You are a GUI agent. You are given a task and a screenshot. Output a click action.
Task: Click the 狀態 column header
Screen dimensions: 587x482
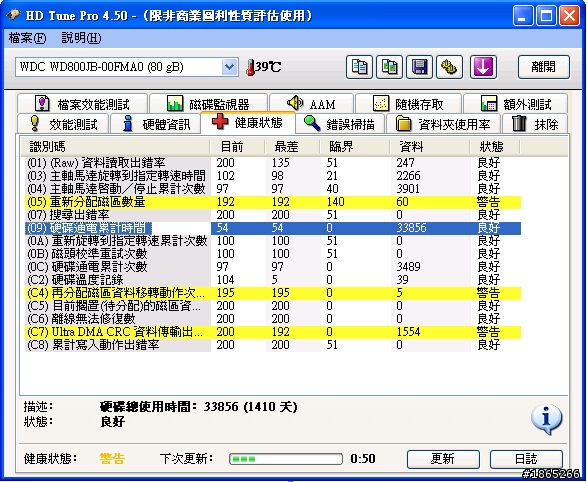(495, 146)
